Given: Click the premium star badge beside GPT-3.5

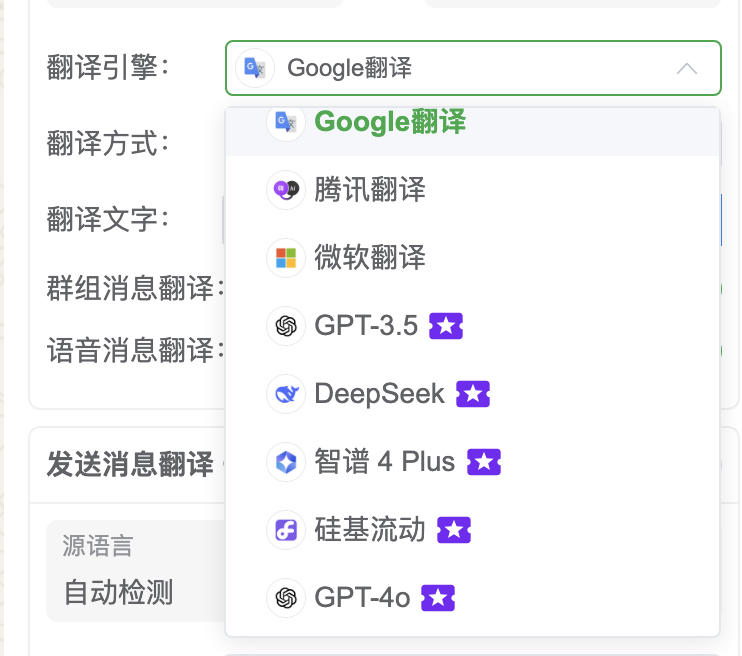Looking at the screenshot, I should point(446,326).
